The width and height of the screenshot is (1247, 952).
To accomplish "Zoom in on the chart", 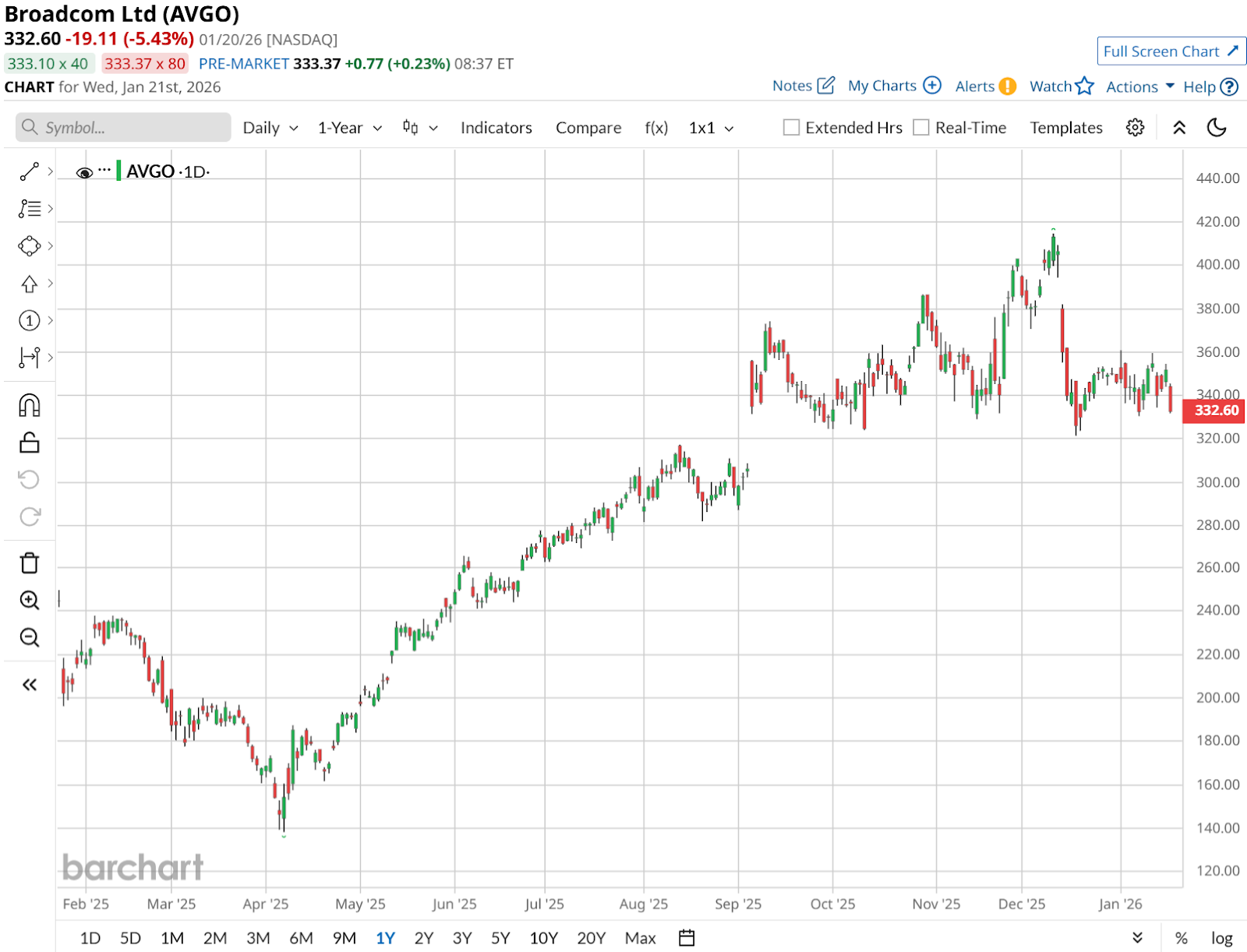I will tap(30, 600).
